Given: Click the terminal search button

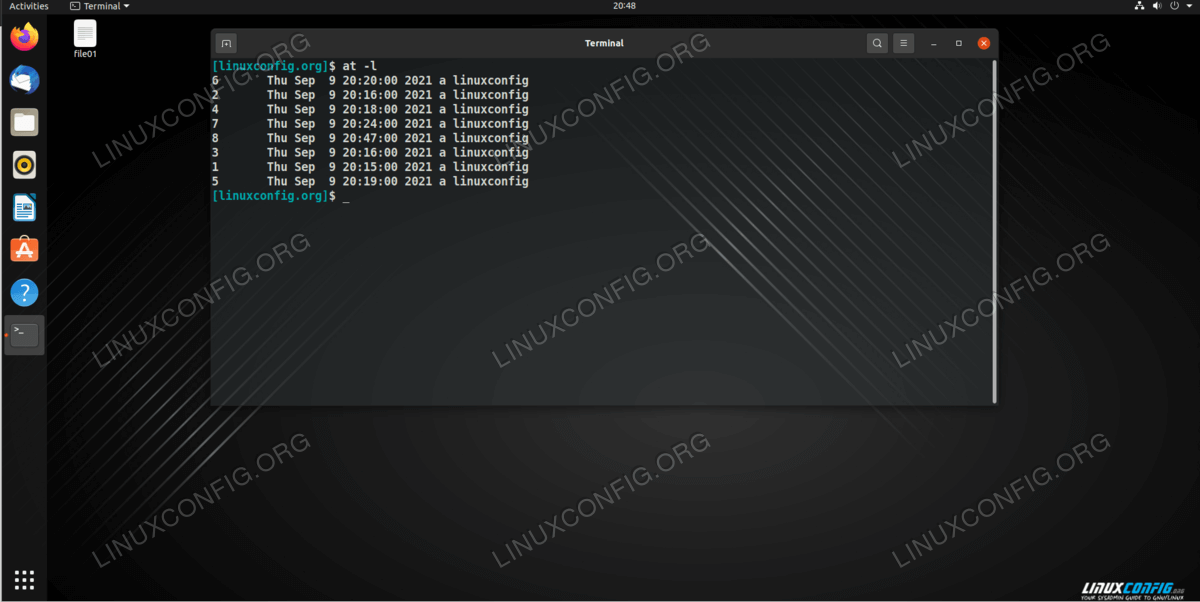Looking at the screenshot, I should (877, 43).
